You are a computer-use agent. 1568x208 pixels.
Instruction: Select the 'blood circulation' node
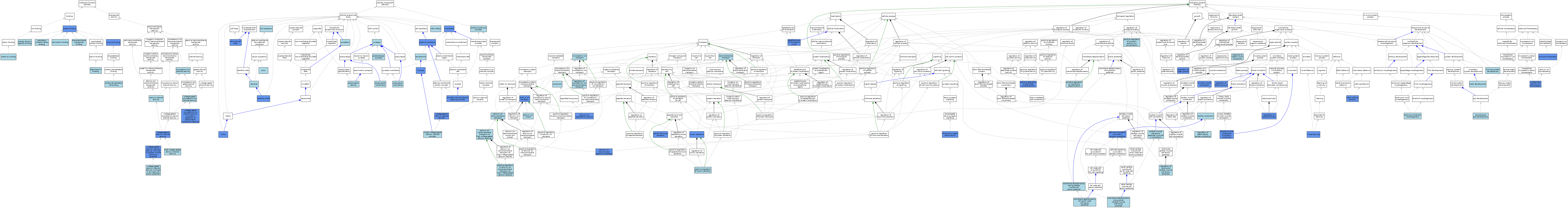pyautogui.click(x=1259, y=70)
